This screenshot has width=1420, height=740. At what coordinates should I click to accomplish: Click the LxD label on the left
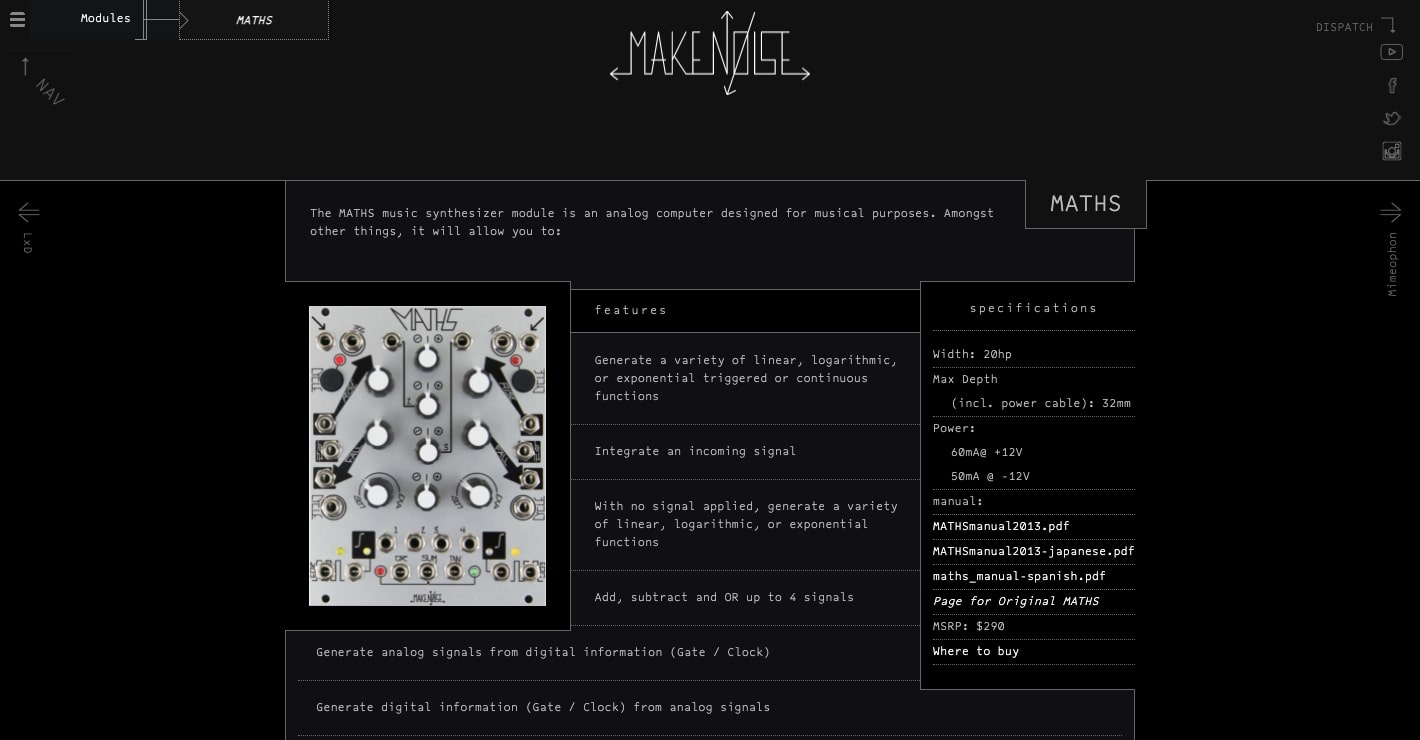28,243
